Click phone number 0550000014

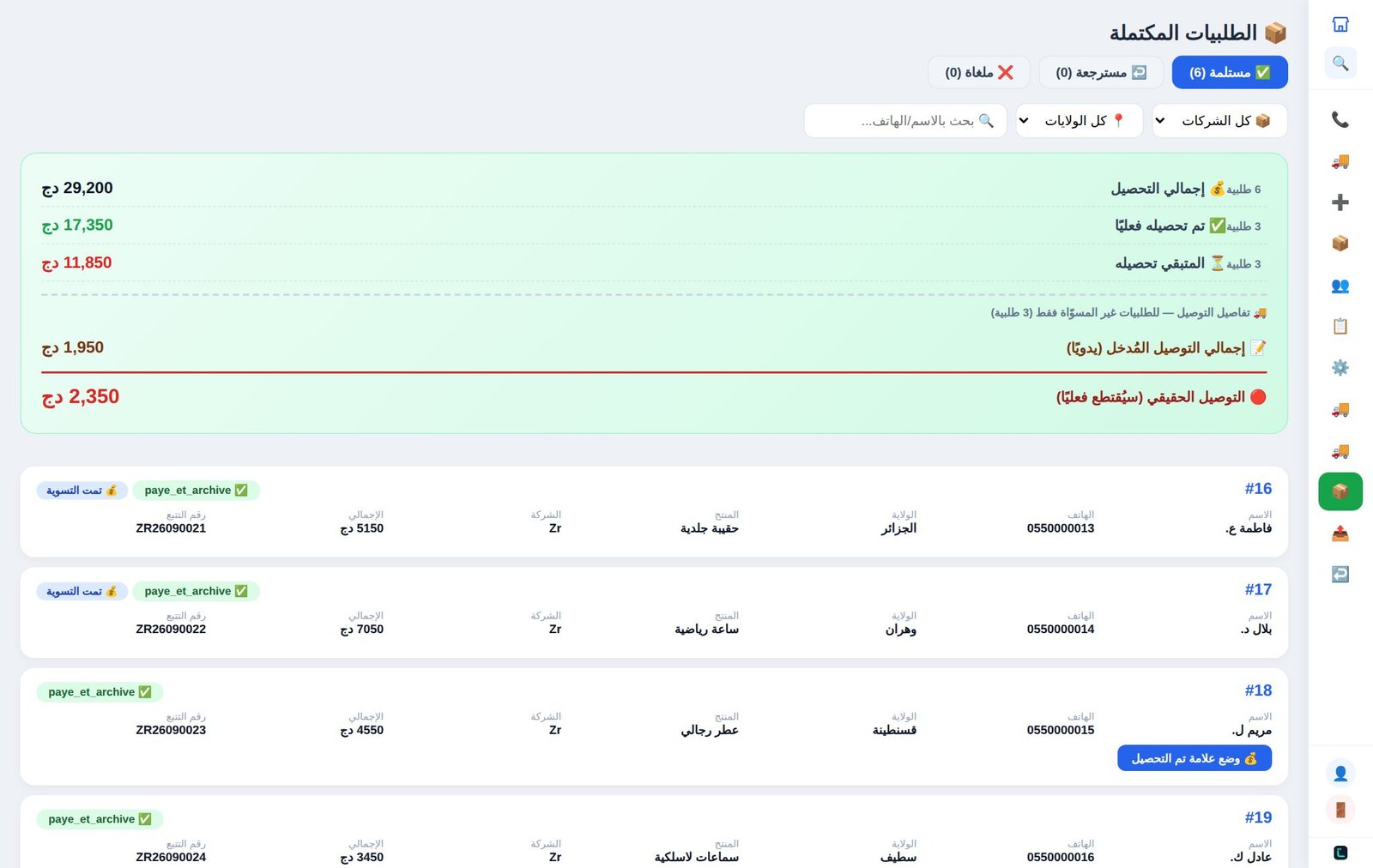[1061, 630]
